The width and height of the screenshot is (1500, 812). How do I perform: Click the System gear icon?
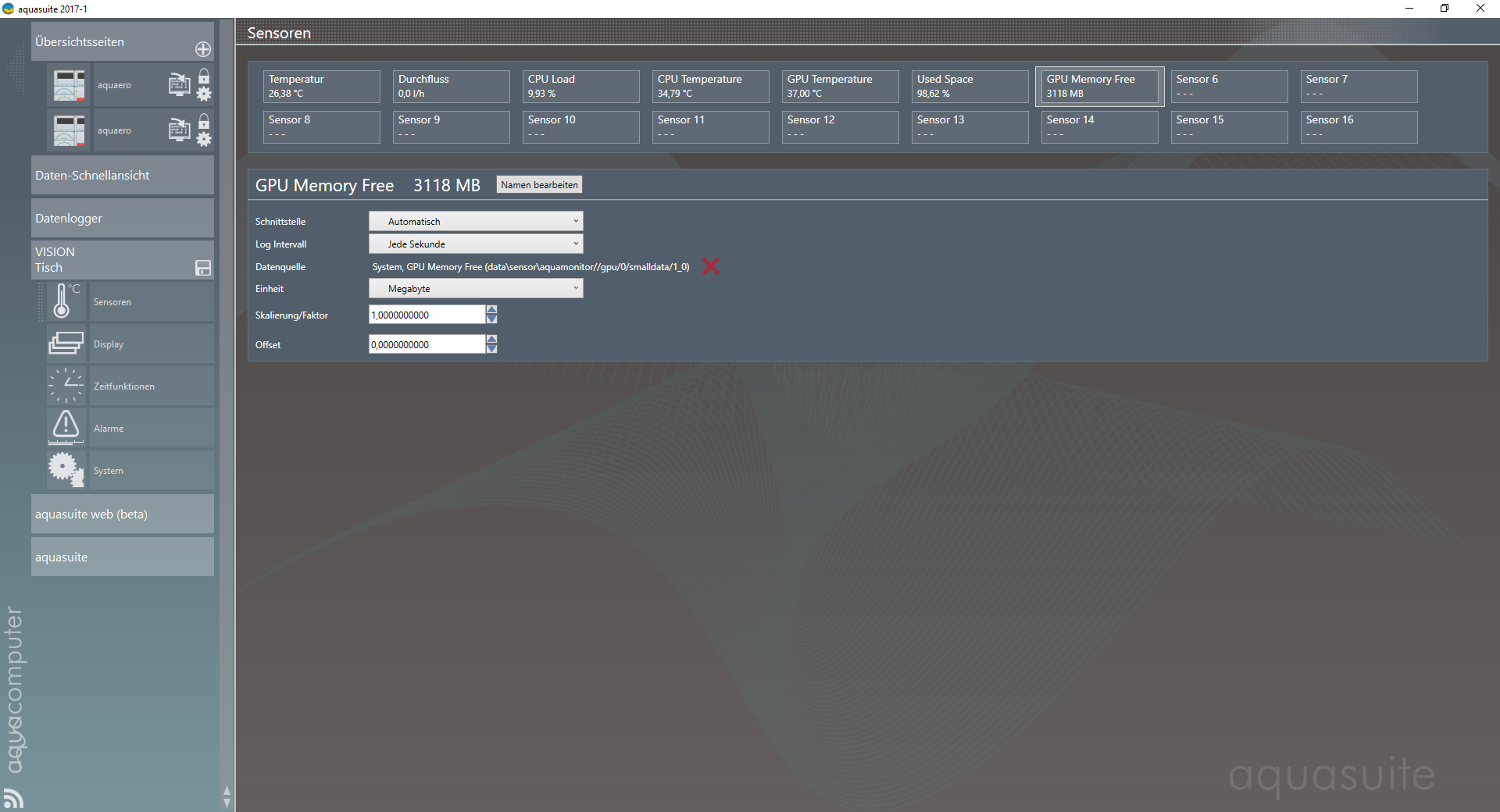pyautogui.click(x=66, y=470)
